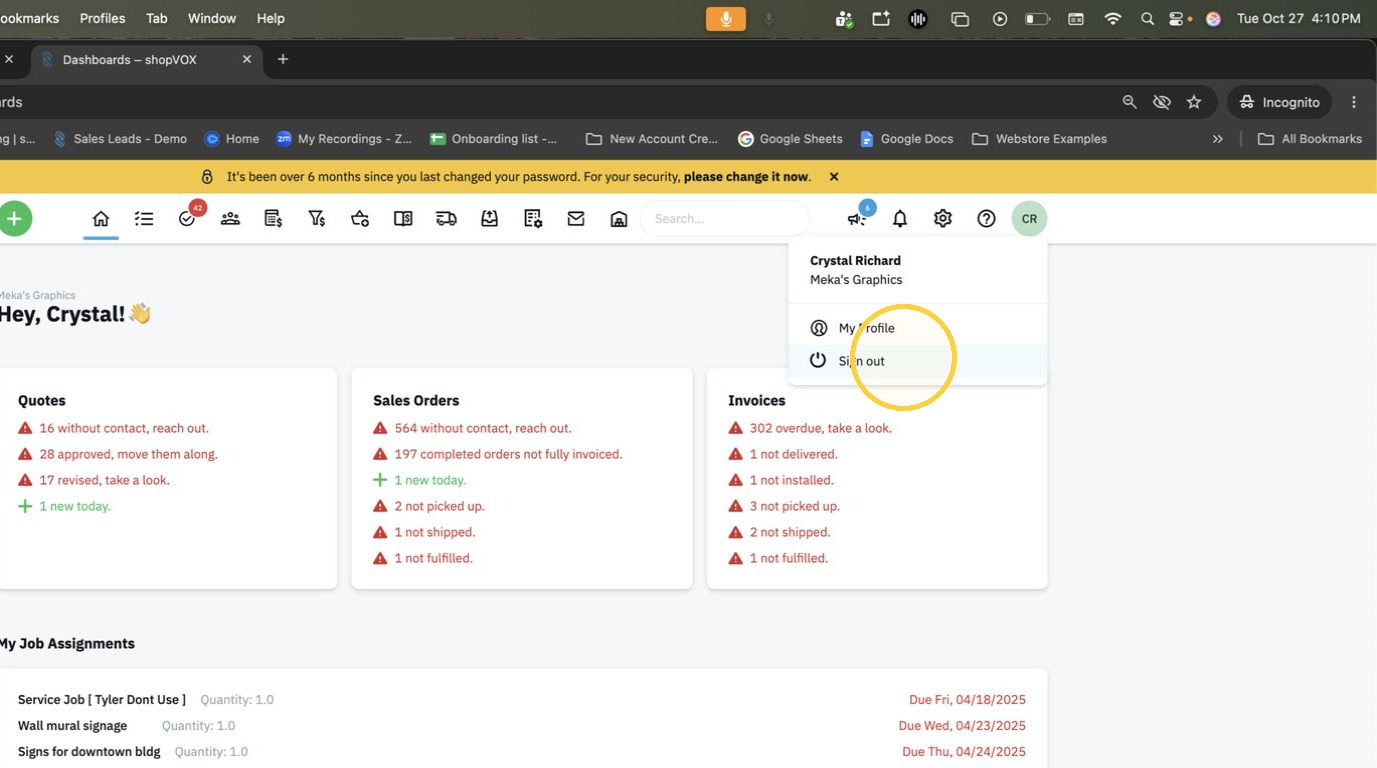The width and height of the screenshot is (1377, 768).
Task: Open 'Signs for downtown bldg' job
Action: tap(89, 752)
